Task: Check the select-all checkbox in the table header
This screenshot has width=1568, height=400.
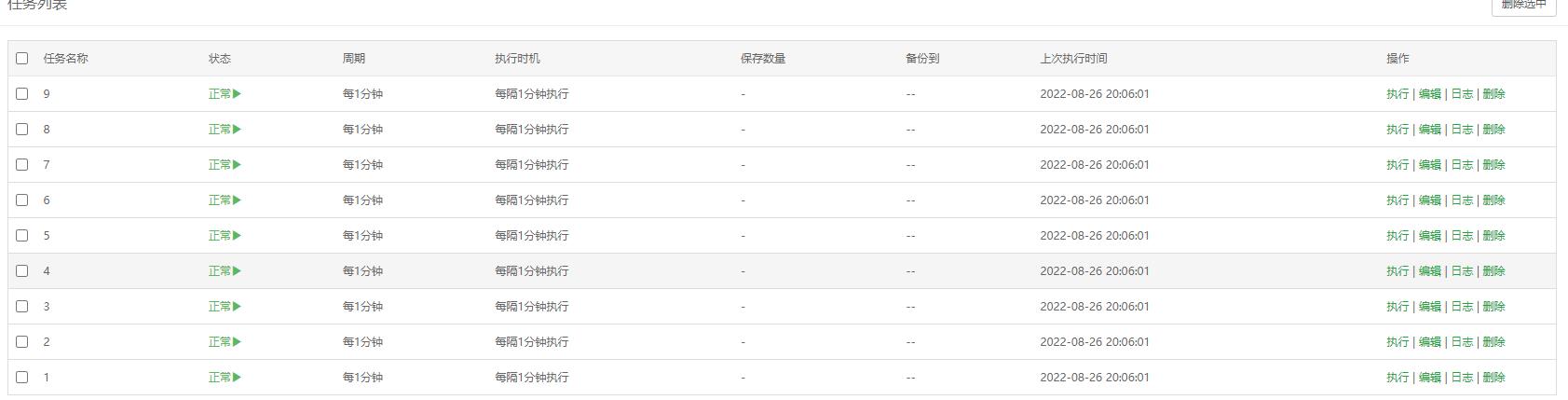Action: point(22,59)
